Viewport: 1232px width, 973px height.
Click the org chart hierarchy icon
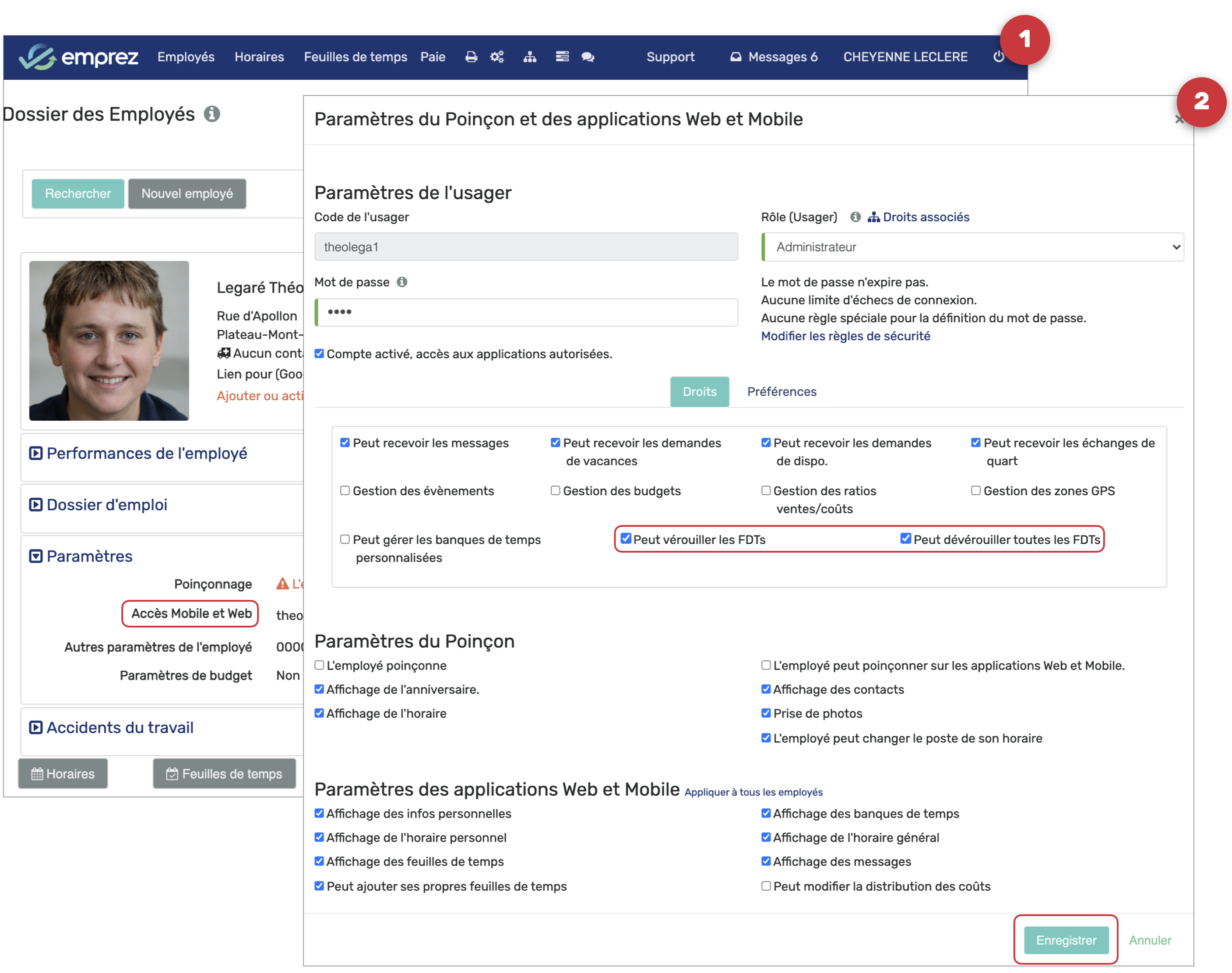pyautogui.click(x=530, y=57)
